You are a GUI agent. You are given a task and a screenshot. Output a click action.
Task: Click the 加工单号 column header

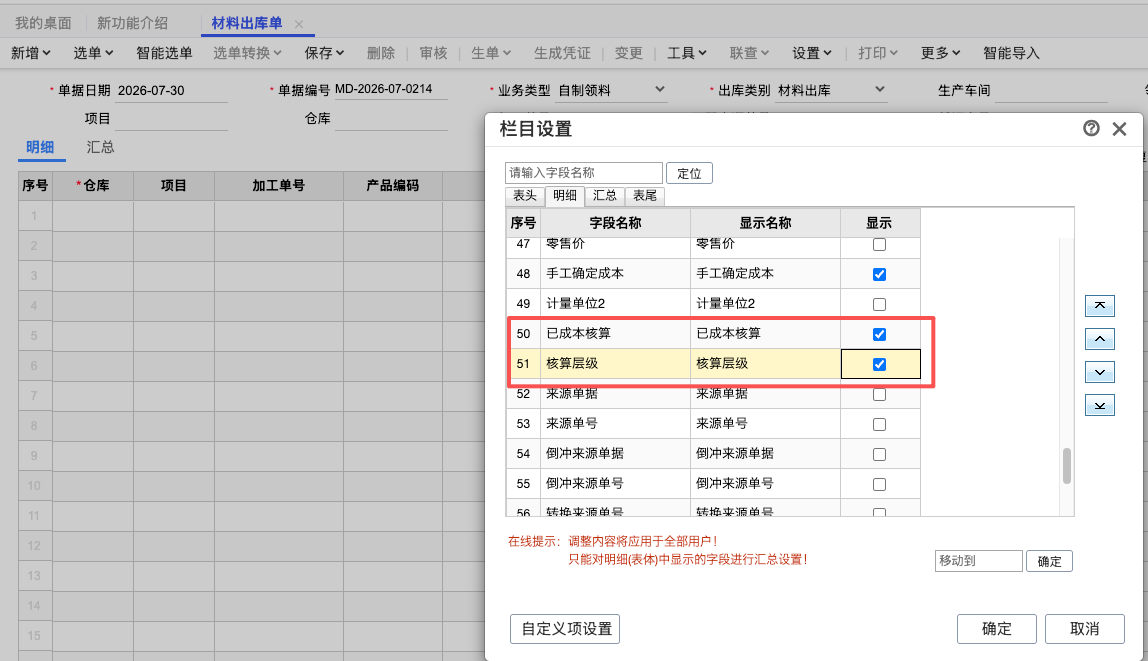click(x=278, y=186)
